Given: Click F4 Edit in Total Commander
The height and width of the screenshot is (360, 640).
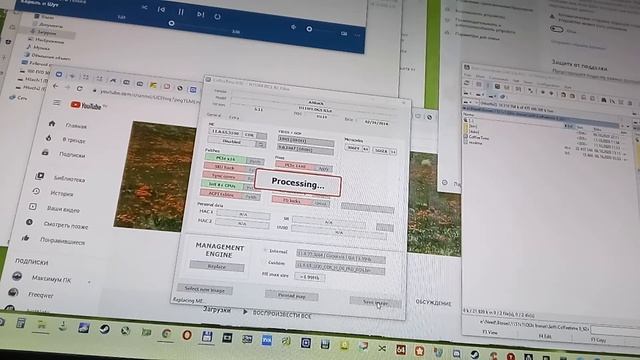Looking at the screenshot, I should point(544,336).
